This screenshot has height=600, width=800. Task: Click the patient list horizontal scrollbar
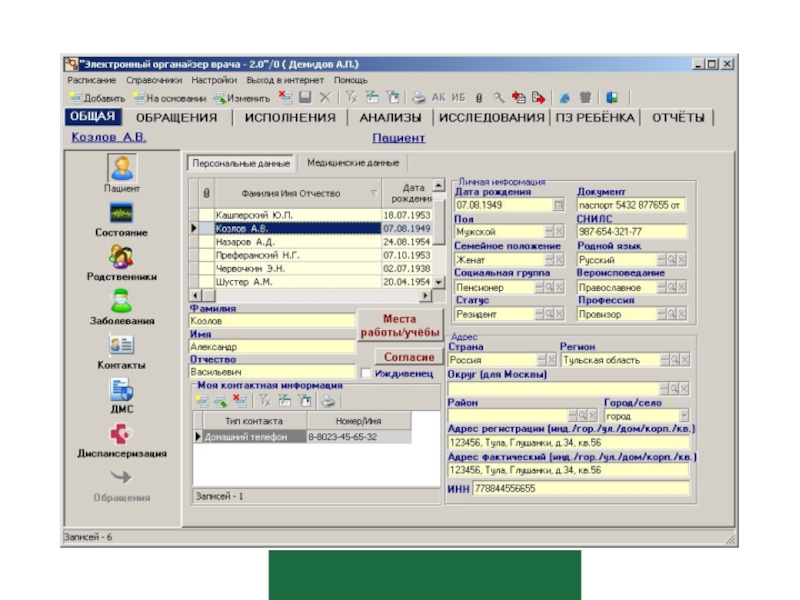point(310,296)
